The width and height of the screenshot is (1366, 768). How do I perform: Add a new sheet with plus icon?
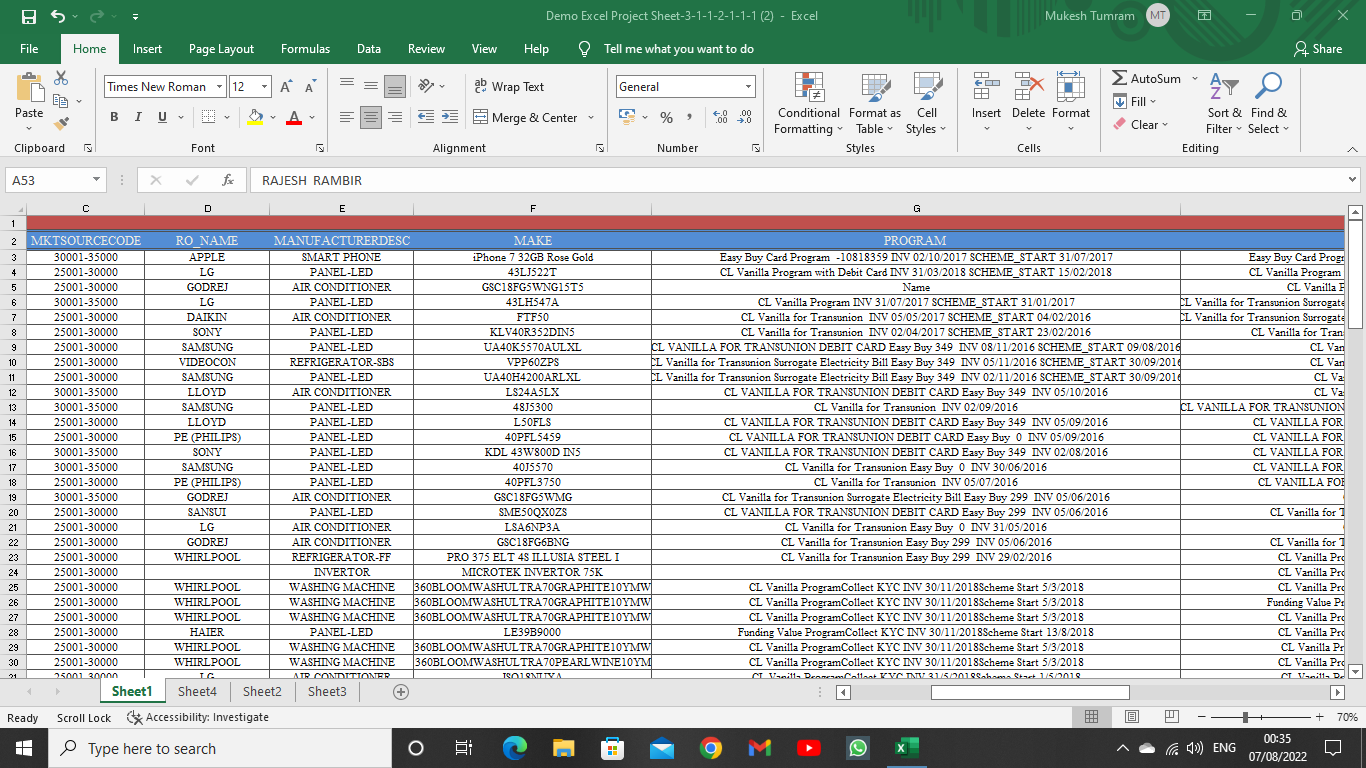[x=401, y=691]
